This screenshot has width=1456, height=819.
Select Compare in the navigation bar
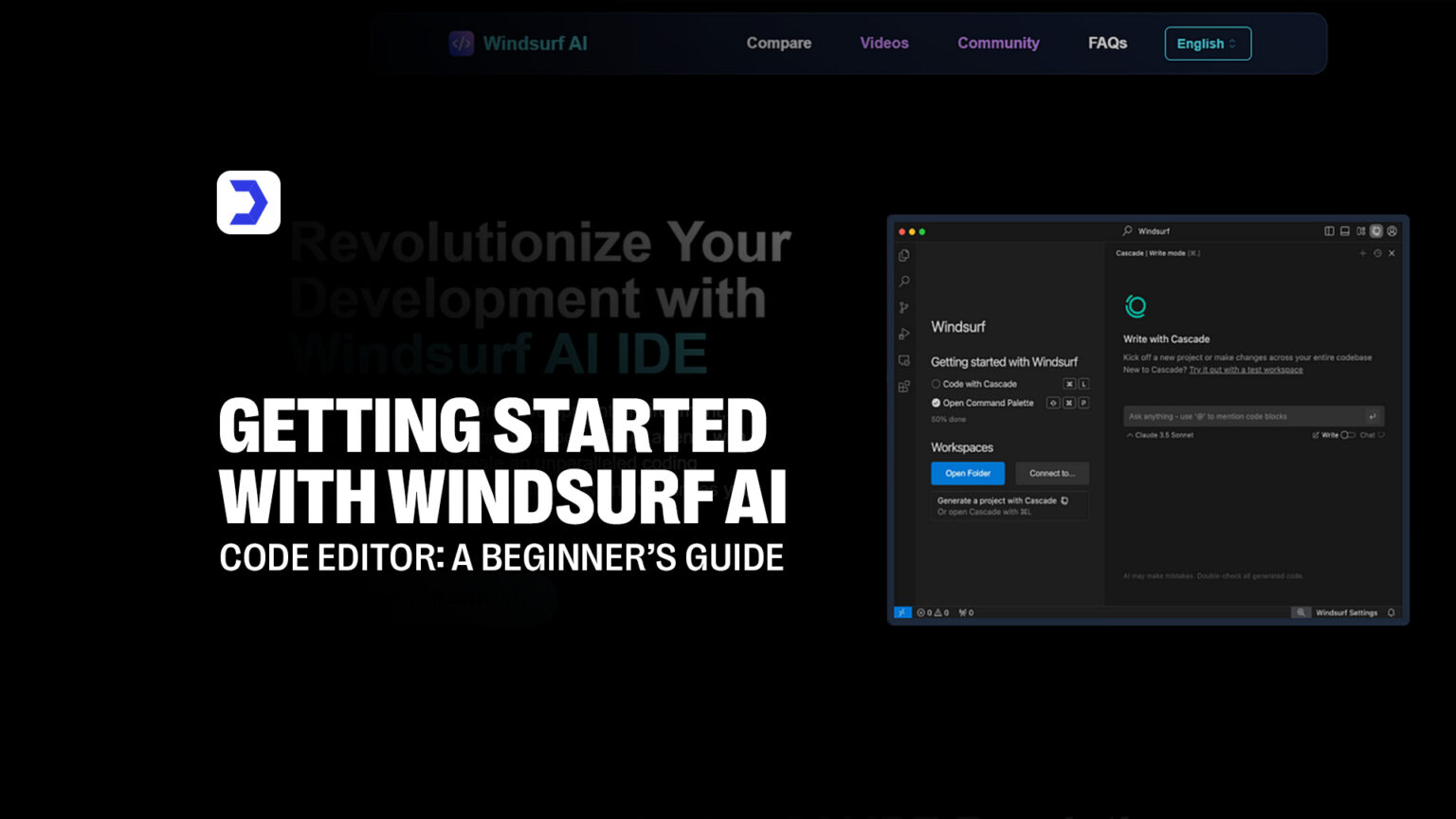[778, 43]
